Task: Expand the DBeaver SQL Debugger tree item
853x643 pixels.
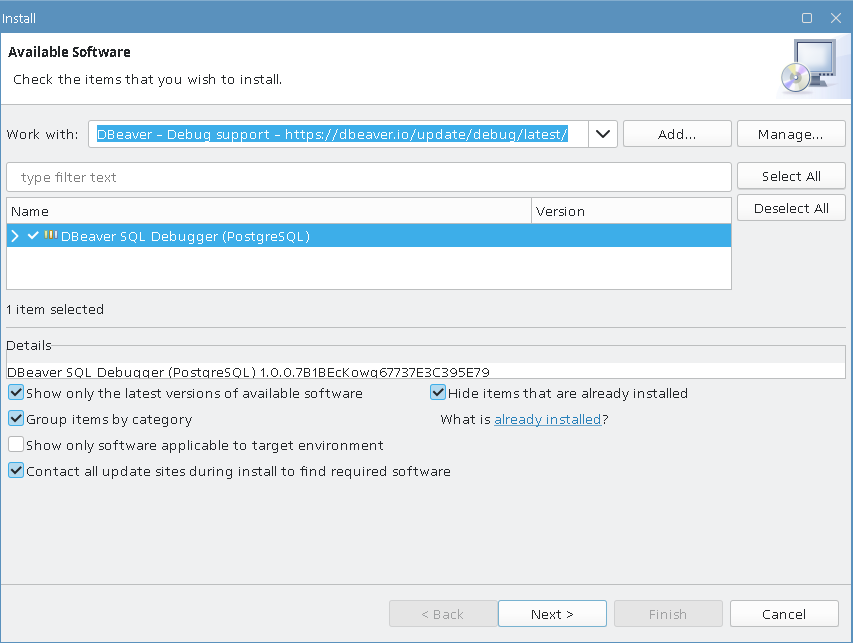Action: tap(15, 236)
